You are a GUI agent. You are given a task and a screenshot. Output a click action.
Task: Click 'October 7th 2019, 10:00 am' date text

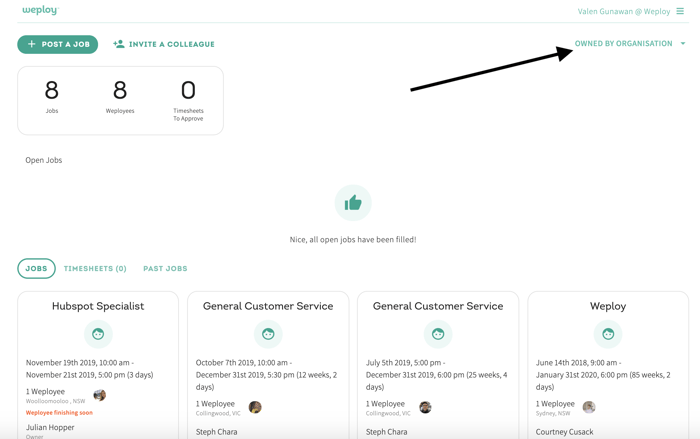tap(242, 363)
